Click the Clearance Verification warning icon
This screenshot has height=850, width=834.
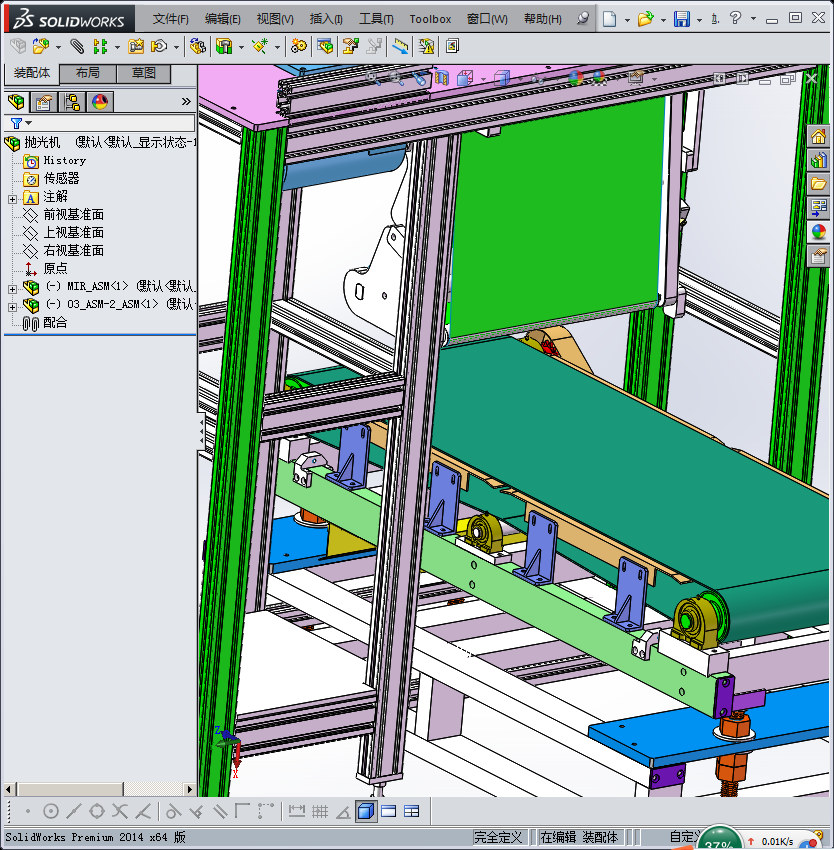tap(426, 47)
